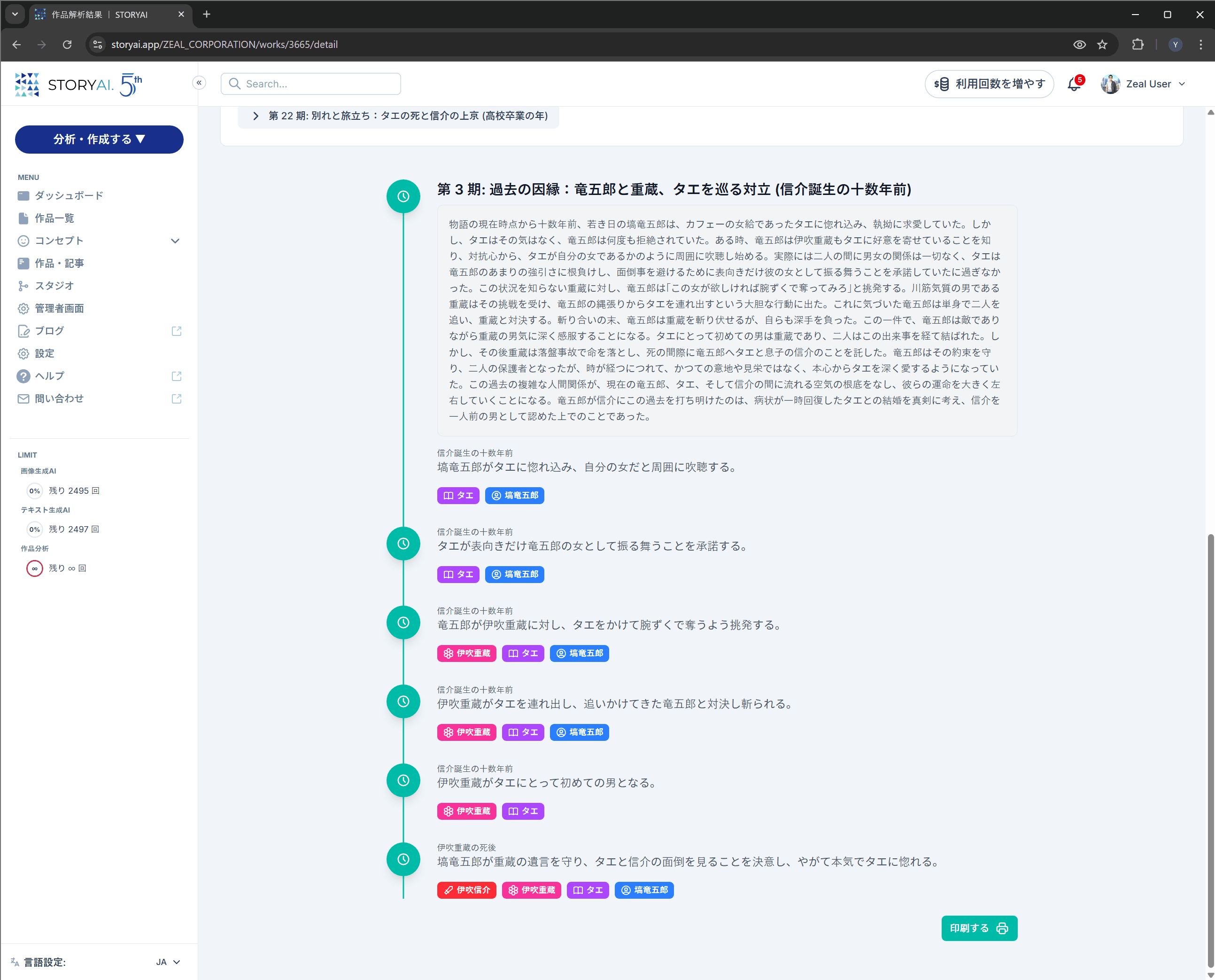Click 利用回数を増やす button
Viewport: 1215px width, 980px height.
coord(989,84)
